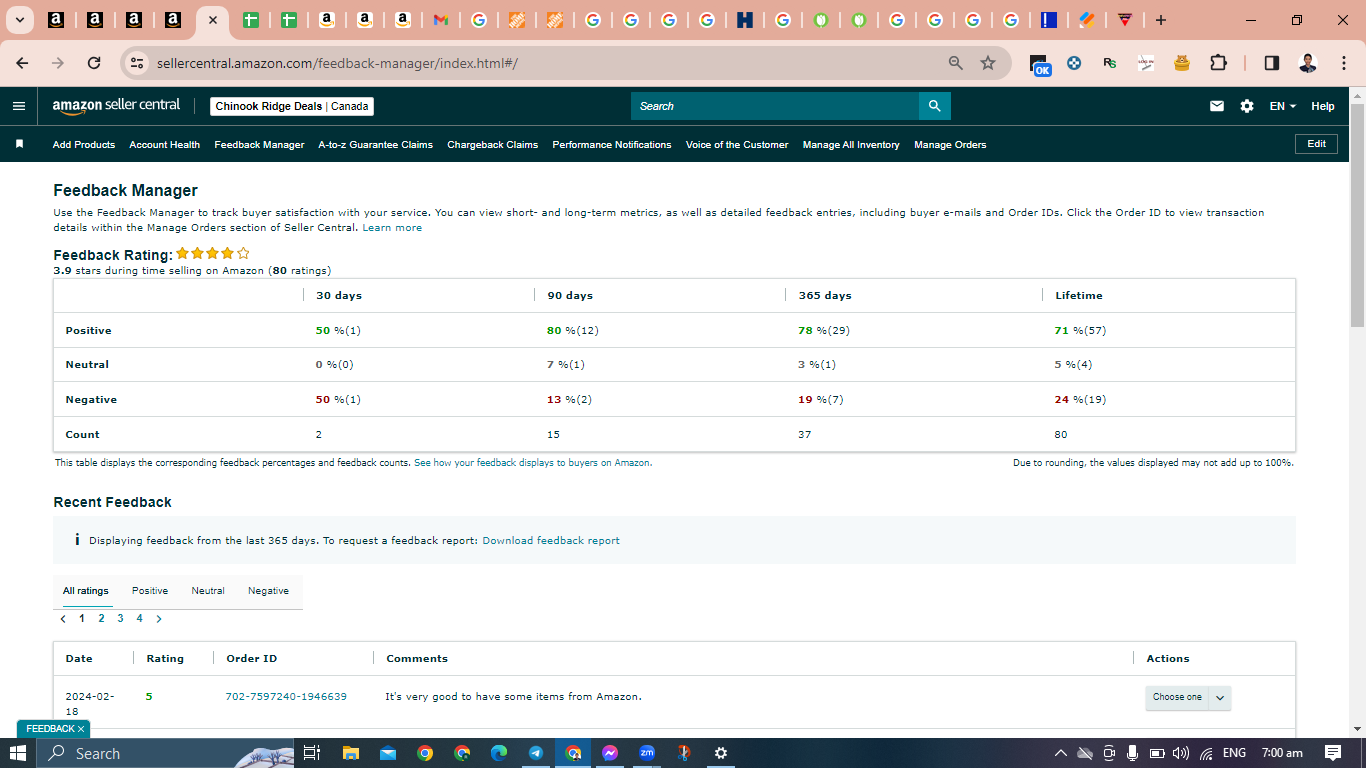
Task: Open Telegram from the taskbar
Action: (536, 753)
